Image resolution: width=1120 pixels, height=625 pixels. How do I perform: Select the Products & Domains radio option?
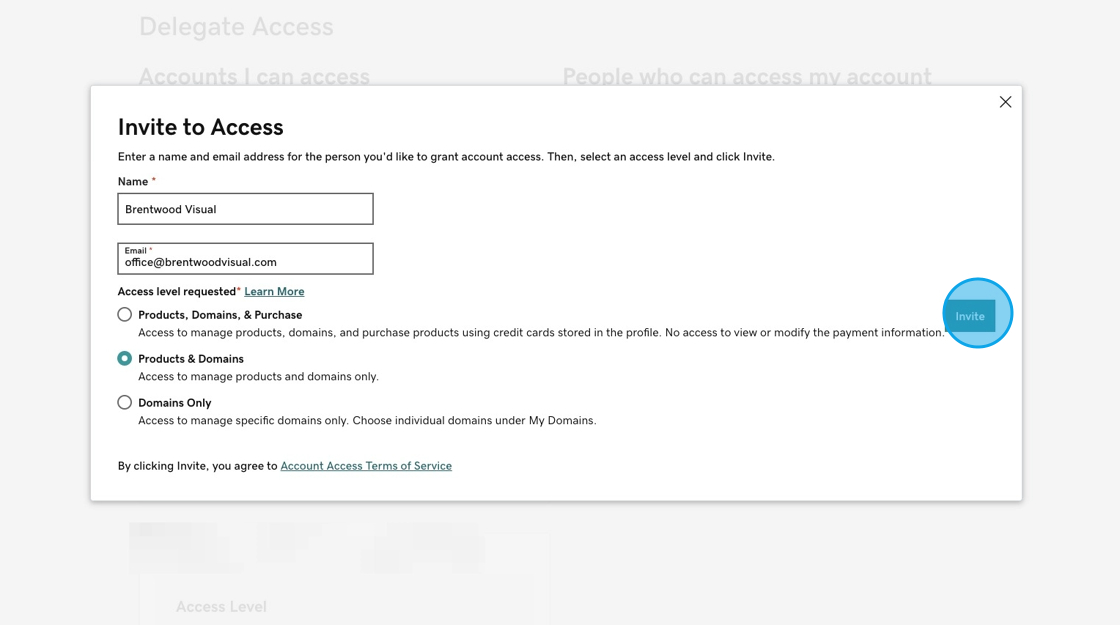click(x=124, y=359)
